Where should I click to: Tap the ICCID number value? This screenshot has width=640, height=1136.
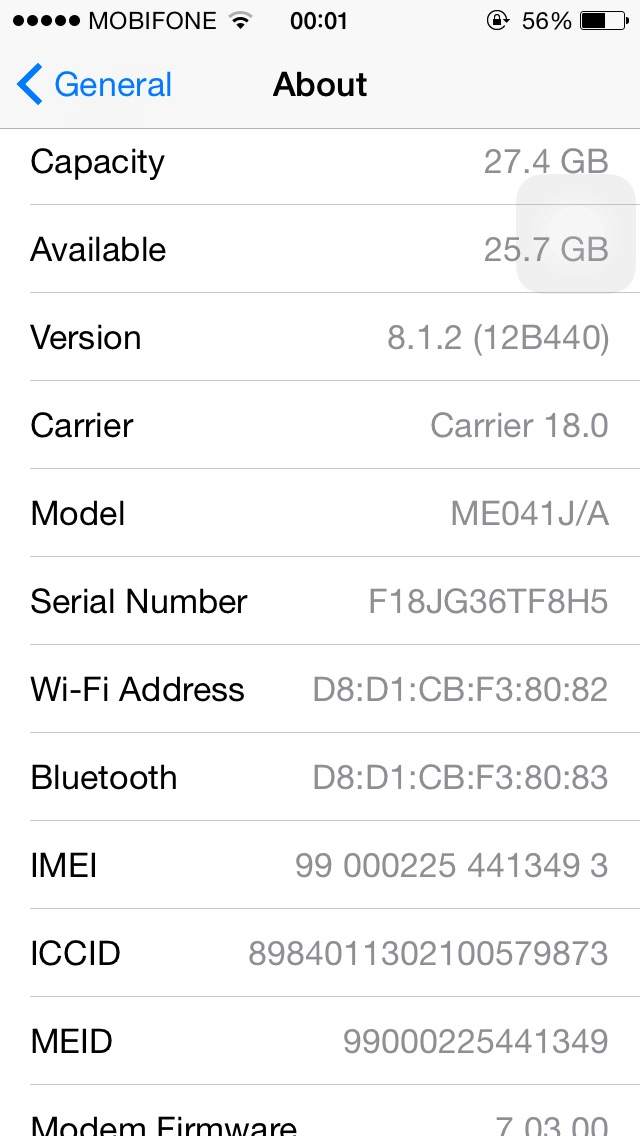coord(428,953)
